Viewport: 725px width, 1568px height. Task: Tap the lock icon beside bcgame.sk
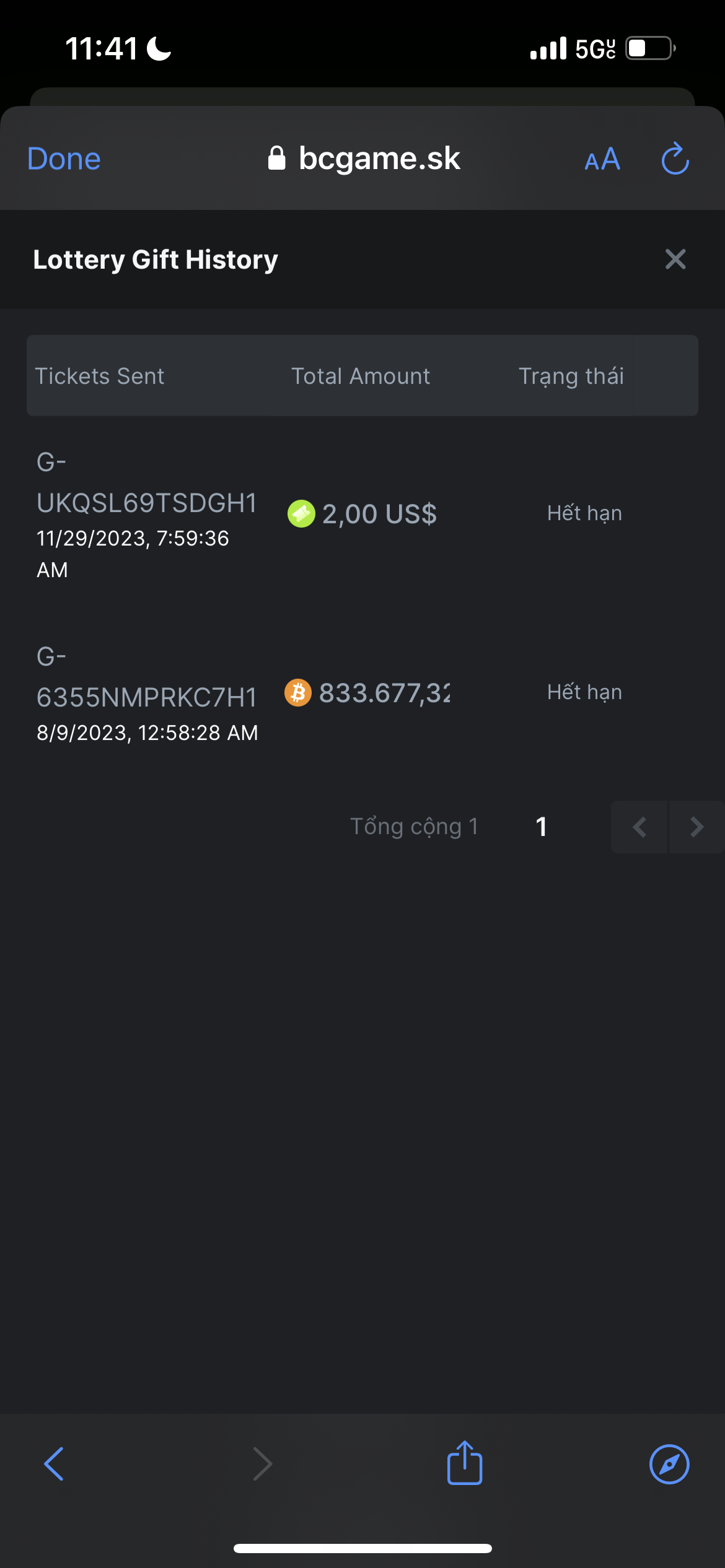pyautogui.click(x=276, y=159)
